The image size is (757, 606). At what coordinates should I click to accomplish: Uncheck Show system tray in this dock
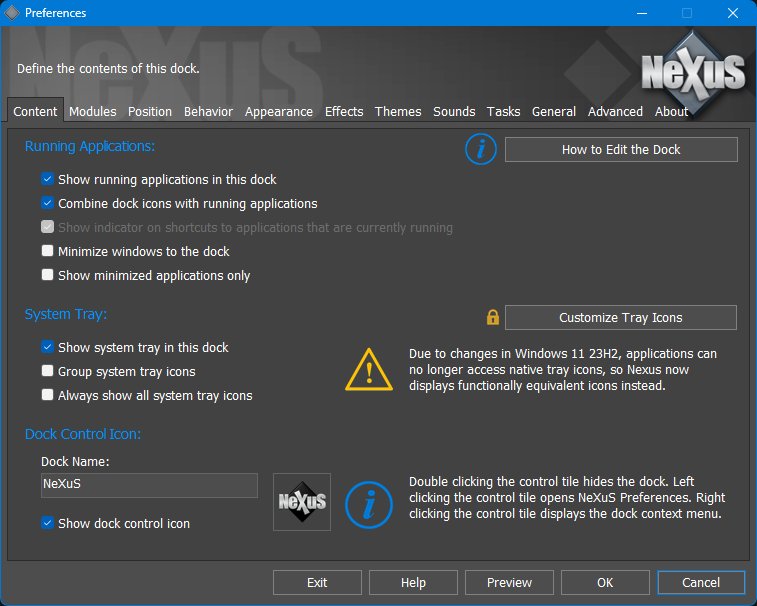click(x=47, y=347)
